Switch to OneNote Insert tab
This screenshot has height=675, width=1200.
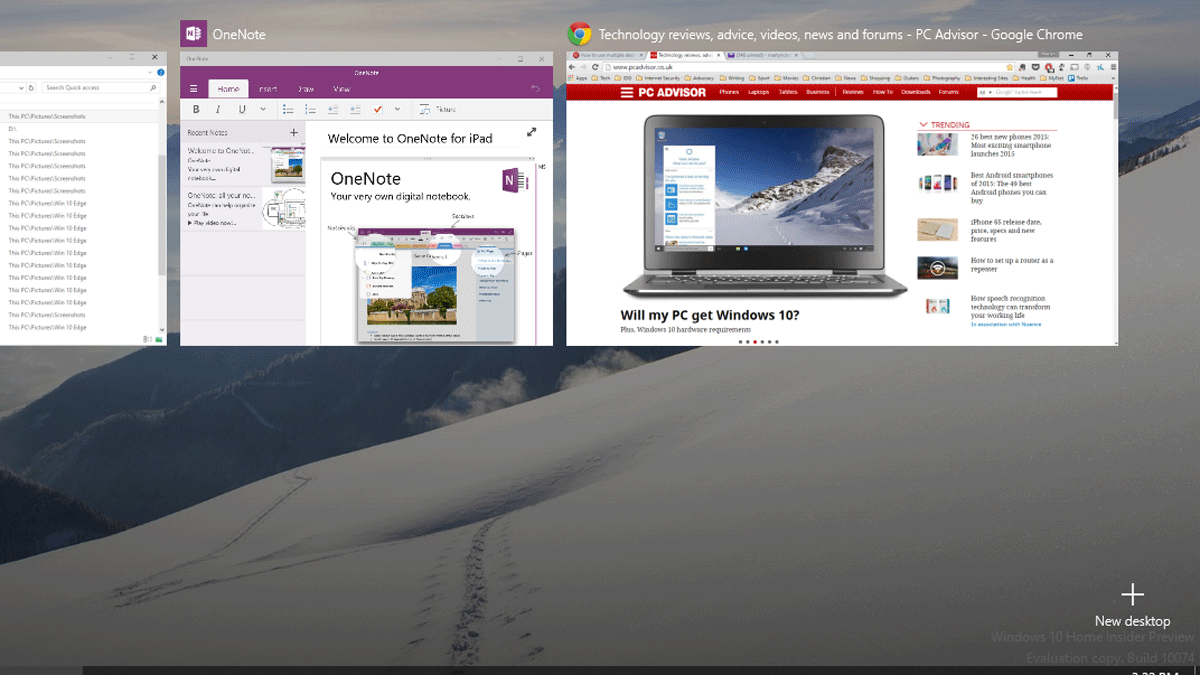pyautogui.click(x=268, y=89)
